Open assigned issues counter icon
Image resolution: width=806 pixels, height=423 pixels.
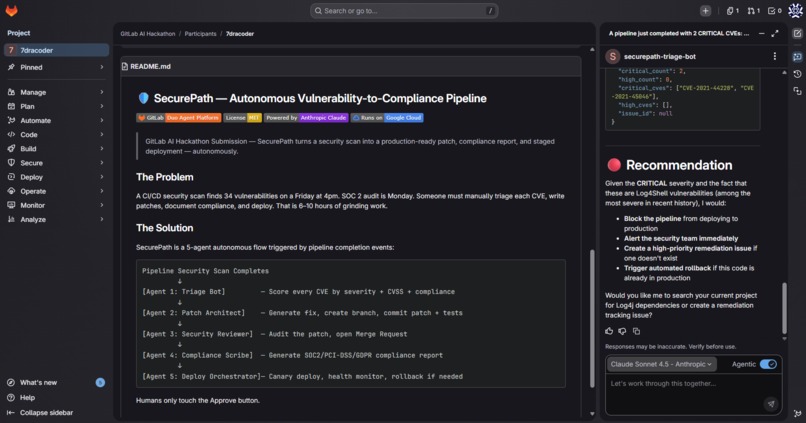point(732,11)
